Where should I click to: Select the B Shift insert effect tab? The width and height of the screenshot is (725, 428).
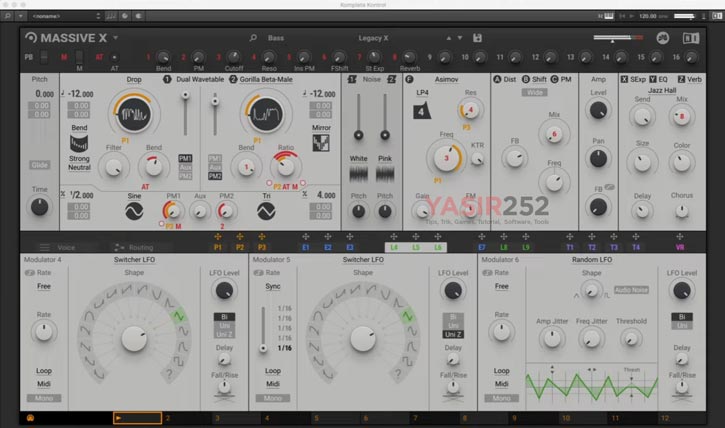tap(534, 79)
